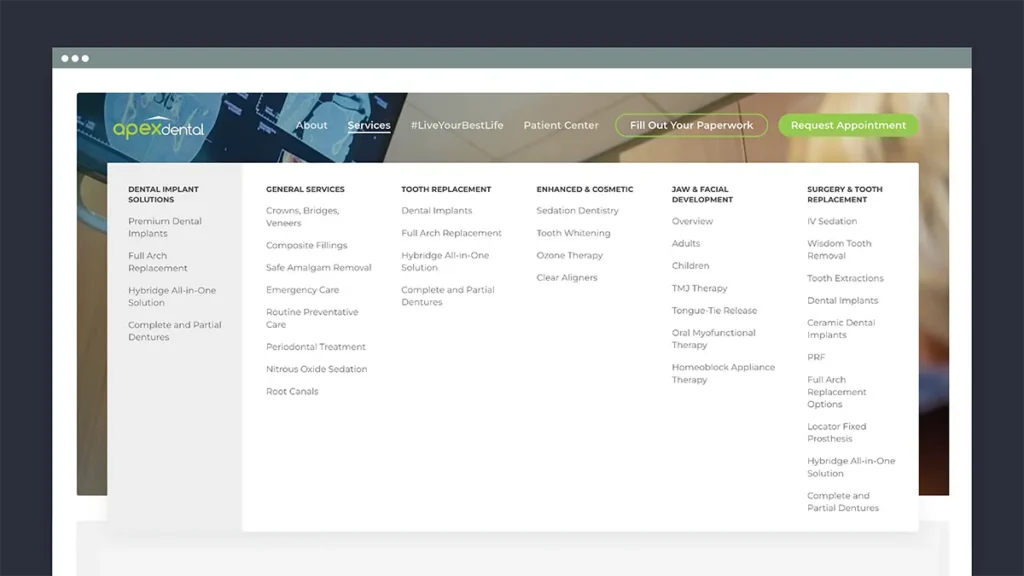The image size is (1024, 576).
Task: Choose Wisdom Tooth Removal link
Action: pos(839,249)
